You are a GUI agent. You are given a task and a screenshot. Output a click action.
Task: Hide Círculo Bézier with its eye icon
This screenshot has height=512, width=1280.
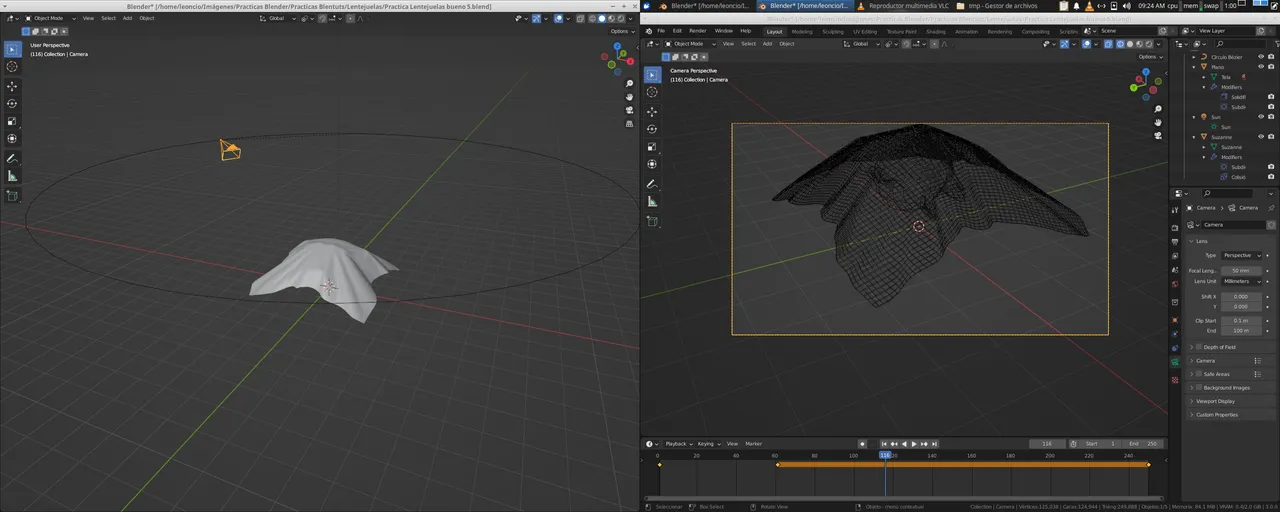tap(1260, 57)
